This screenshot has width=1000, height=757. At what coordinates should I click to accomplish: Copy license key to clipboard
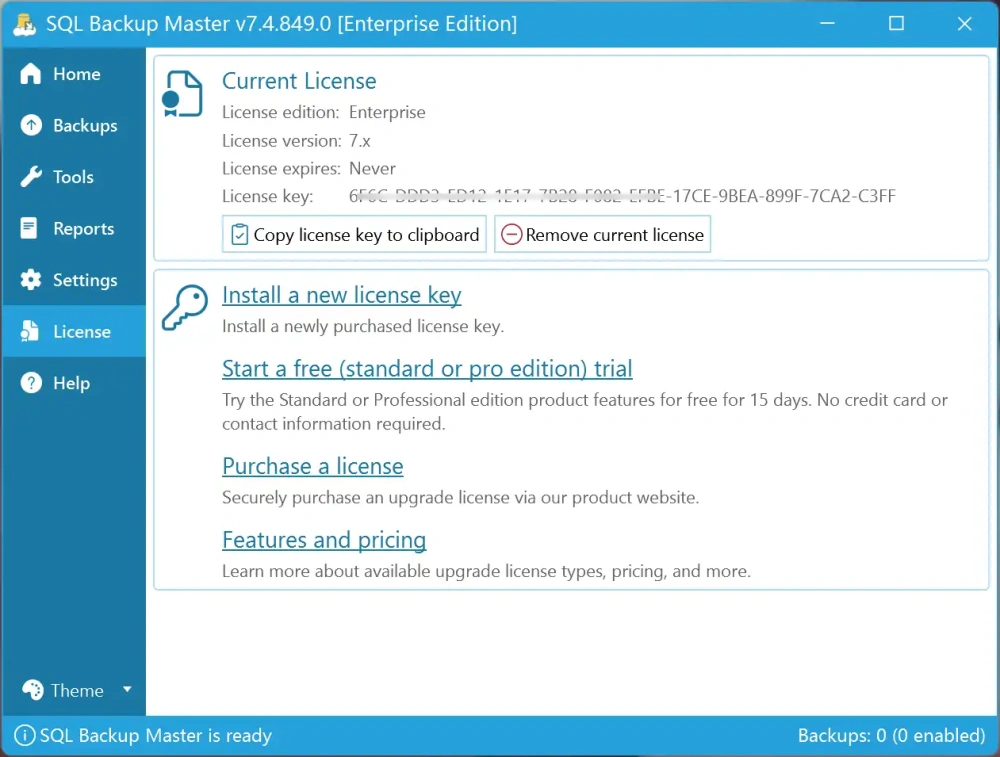coord(354,234)
